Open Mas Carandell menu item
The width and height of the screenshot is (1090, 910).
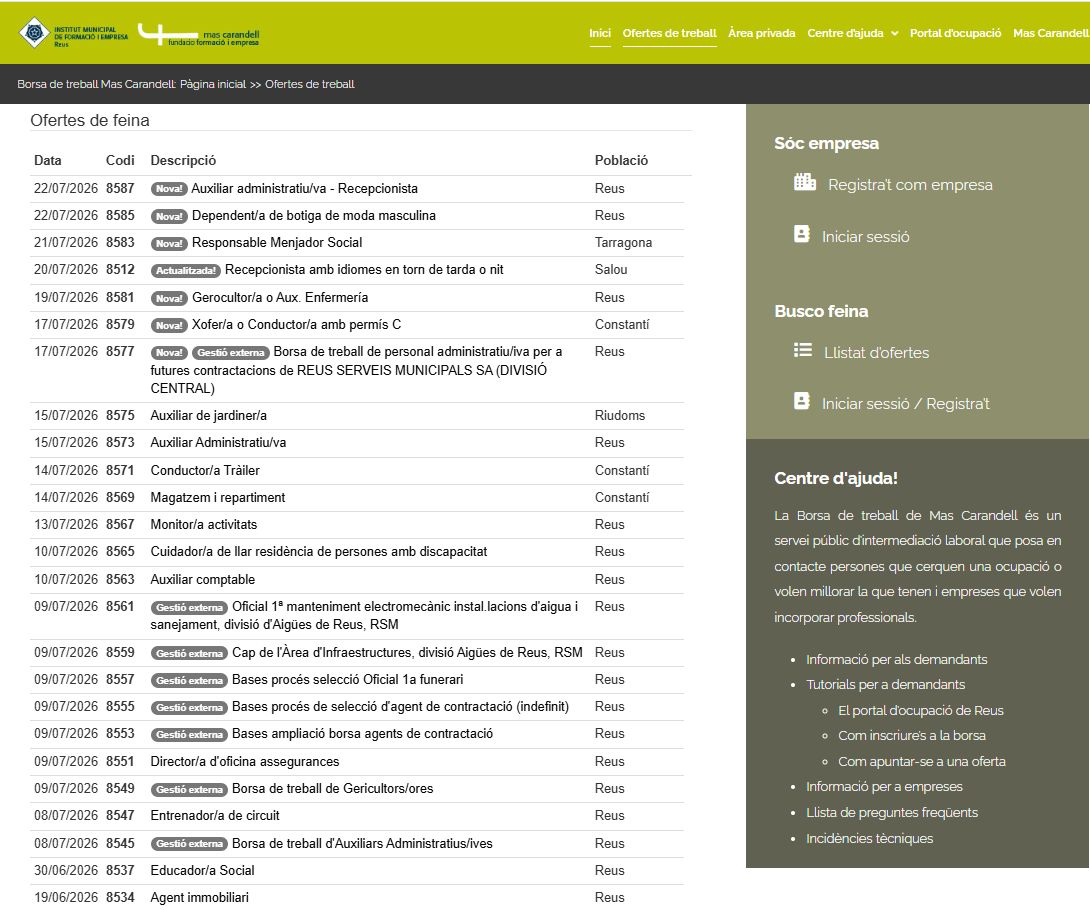[x=1051, y=33]
